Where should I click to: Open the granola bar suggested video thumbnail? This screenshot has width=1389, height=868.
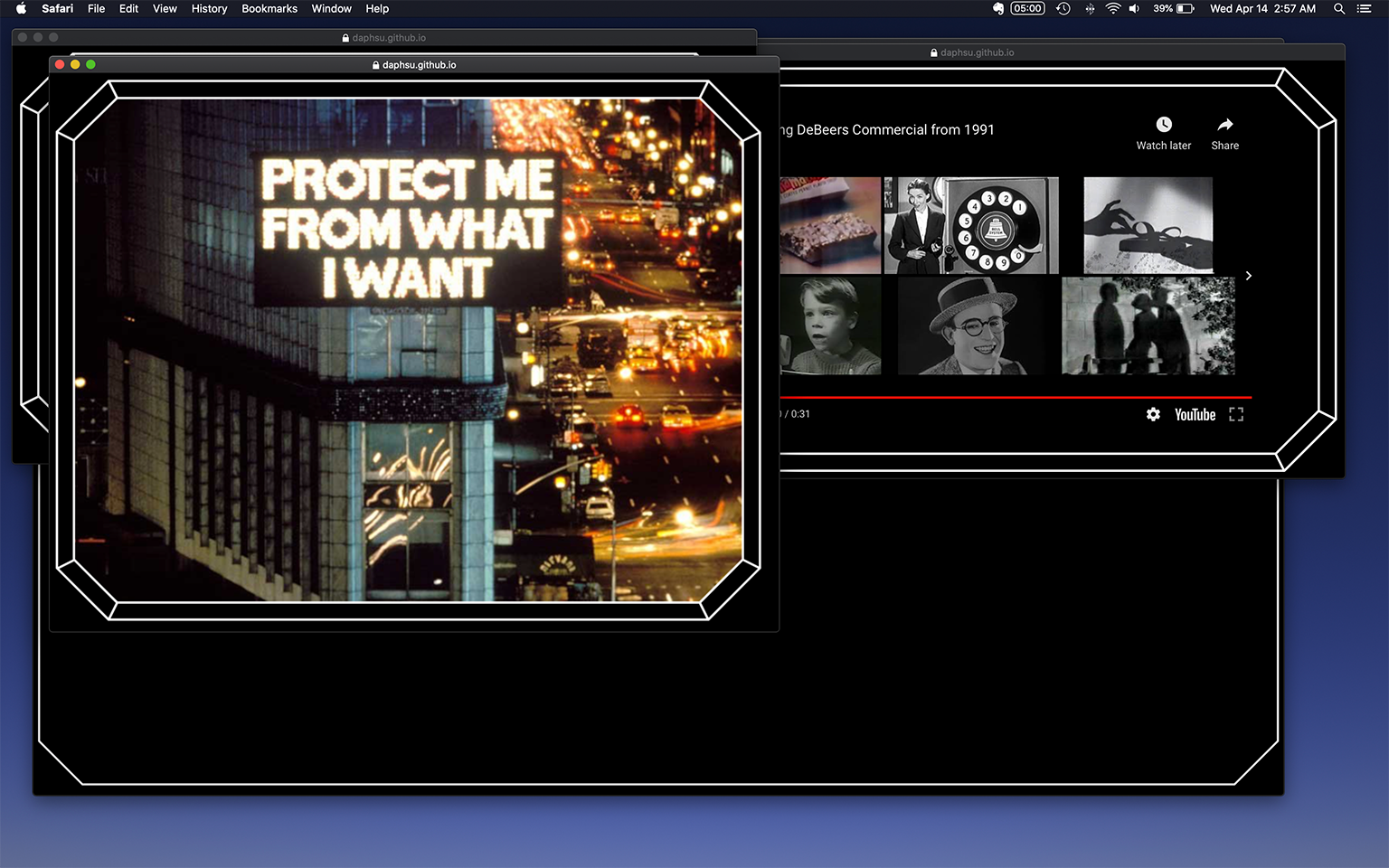(830, 225)
